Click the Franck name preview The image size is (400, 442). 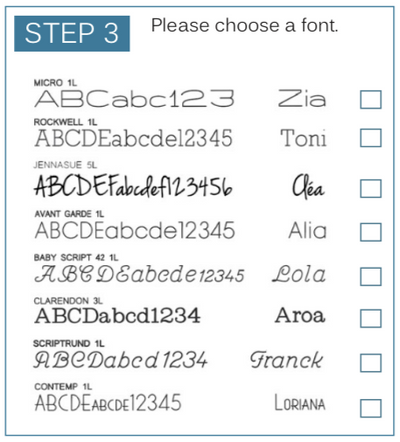[x=286, y=360]
